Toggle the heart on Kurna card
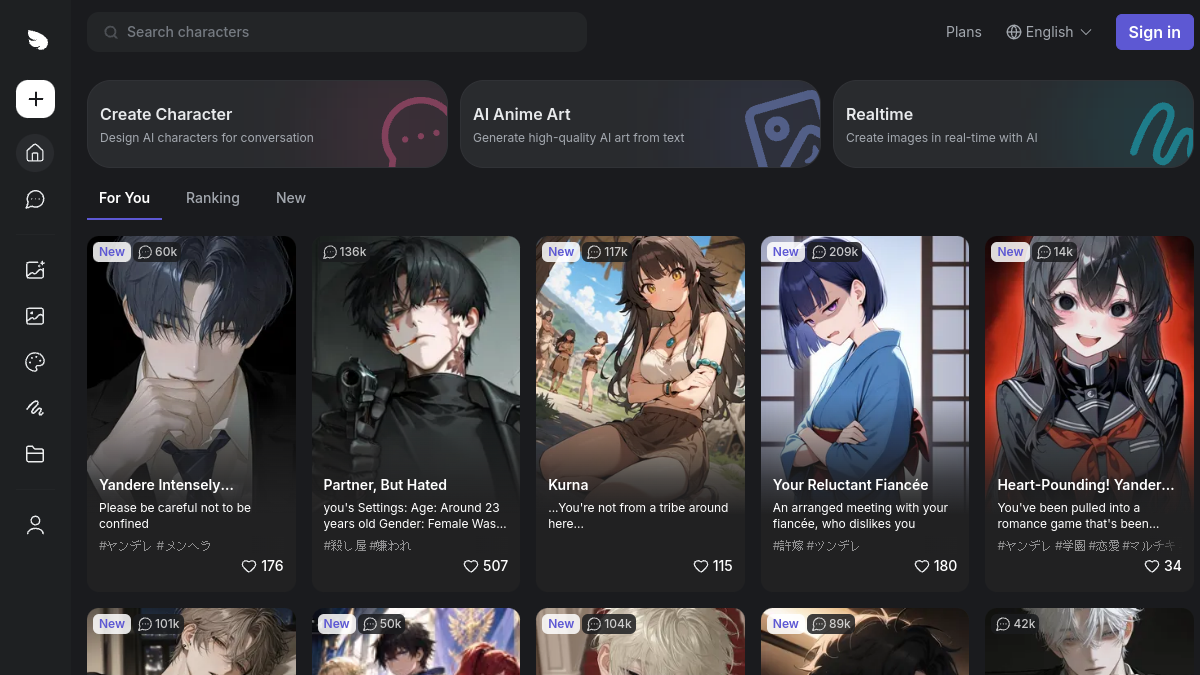Image resolution: width=1200 pixels, height=675 pixels. pyautogui.click(x=701, y=566)
